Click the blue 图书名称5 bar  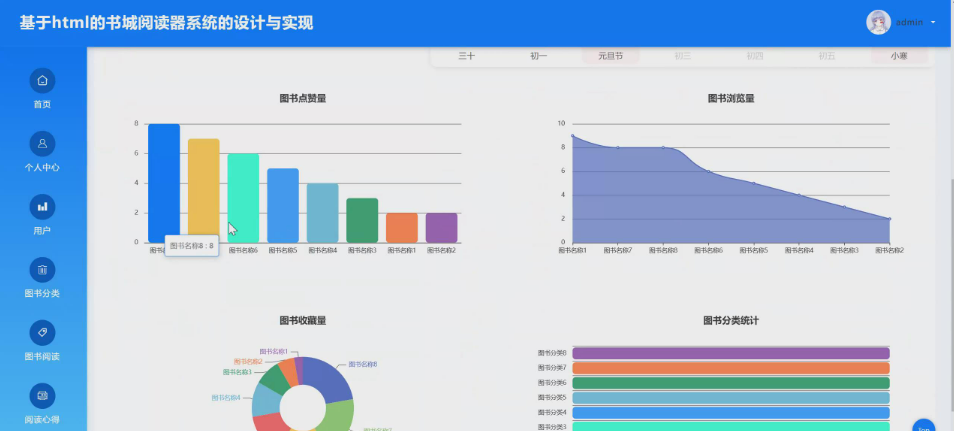click(283, 205)
